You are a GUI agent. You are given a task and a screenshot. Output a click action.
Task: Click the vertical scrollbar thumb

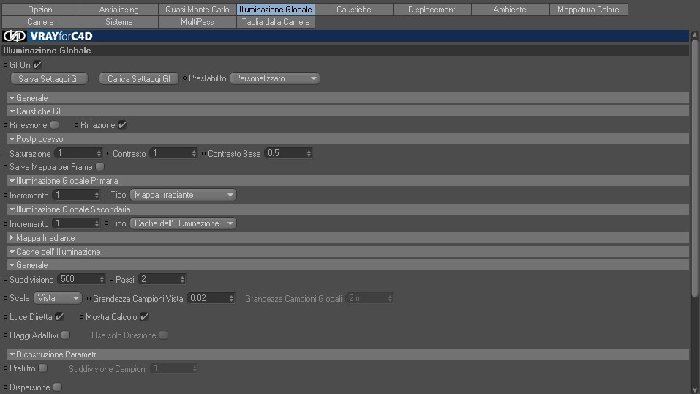pos(694,167)
